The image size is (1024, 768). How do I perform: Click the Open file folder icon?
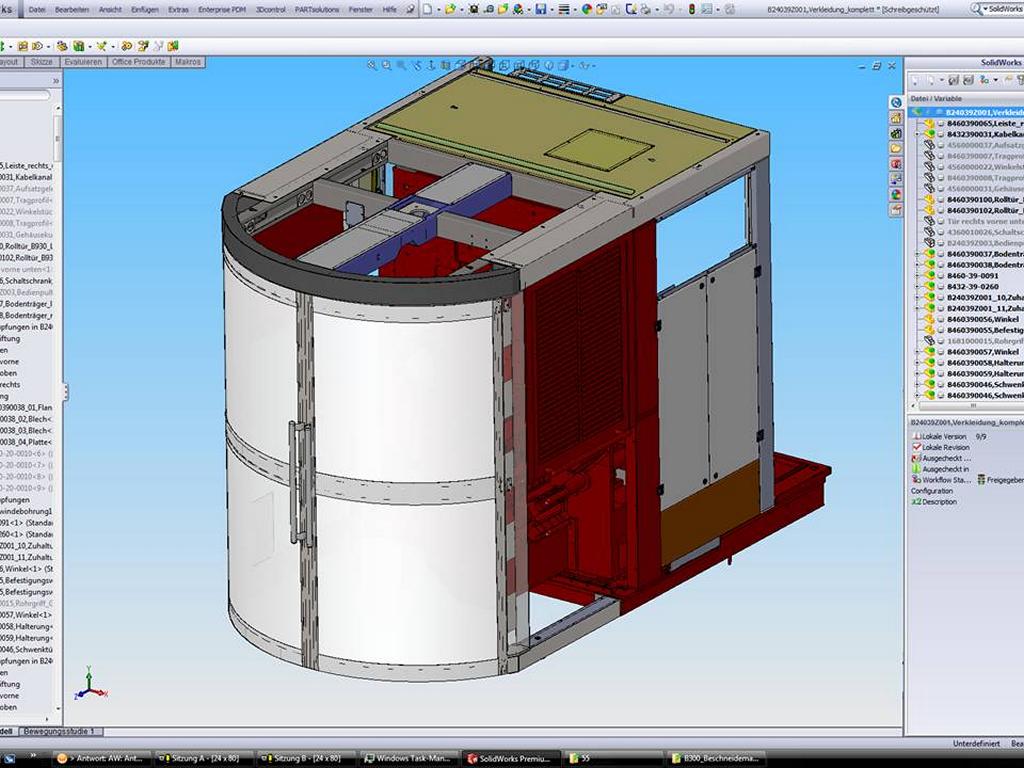pos(450,9)
